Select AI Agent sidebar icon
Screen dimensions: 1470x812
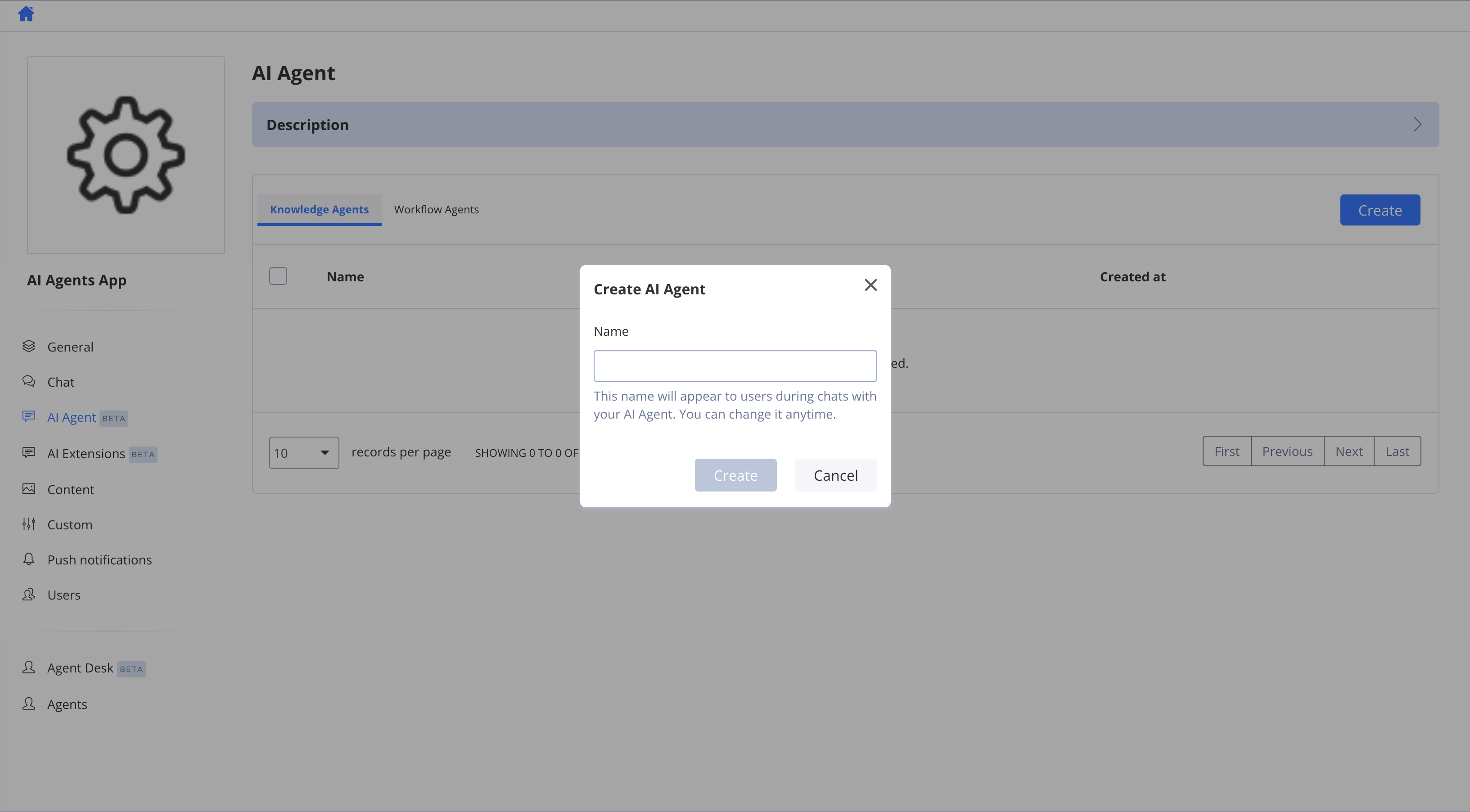point(28,416)
